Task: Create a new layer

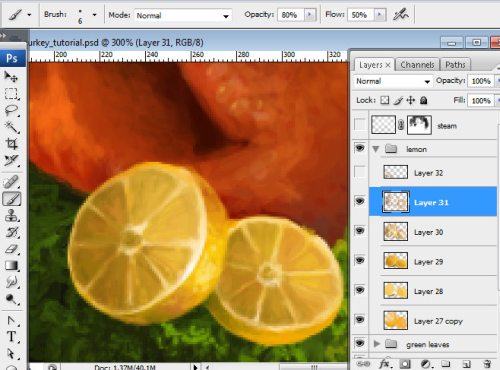Action: point(466,364)
